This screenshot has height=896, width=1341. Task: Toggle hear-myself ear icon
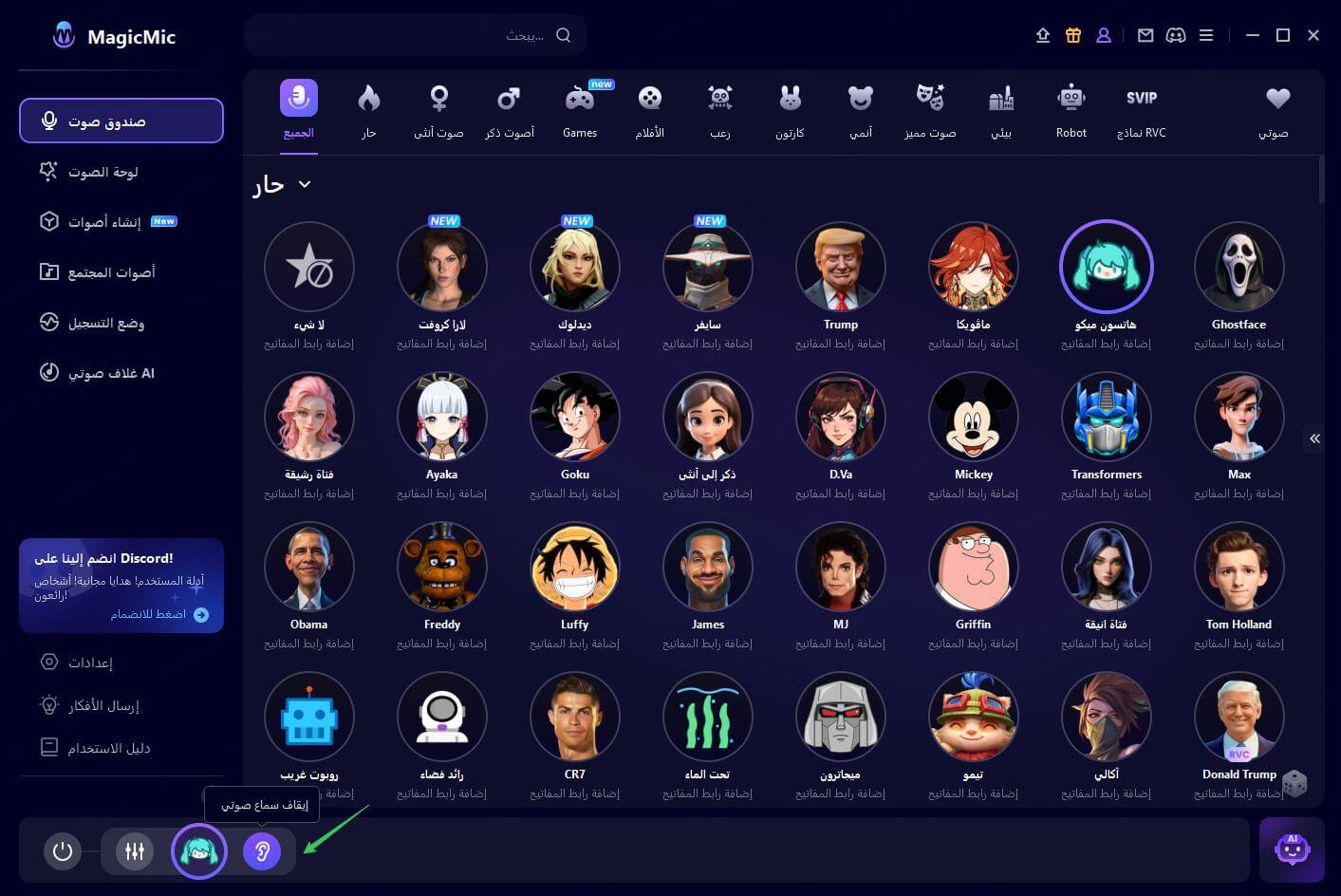click(x=262, y=851)
